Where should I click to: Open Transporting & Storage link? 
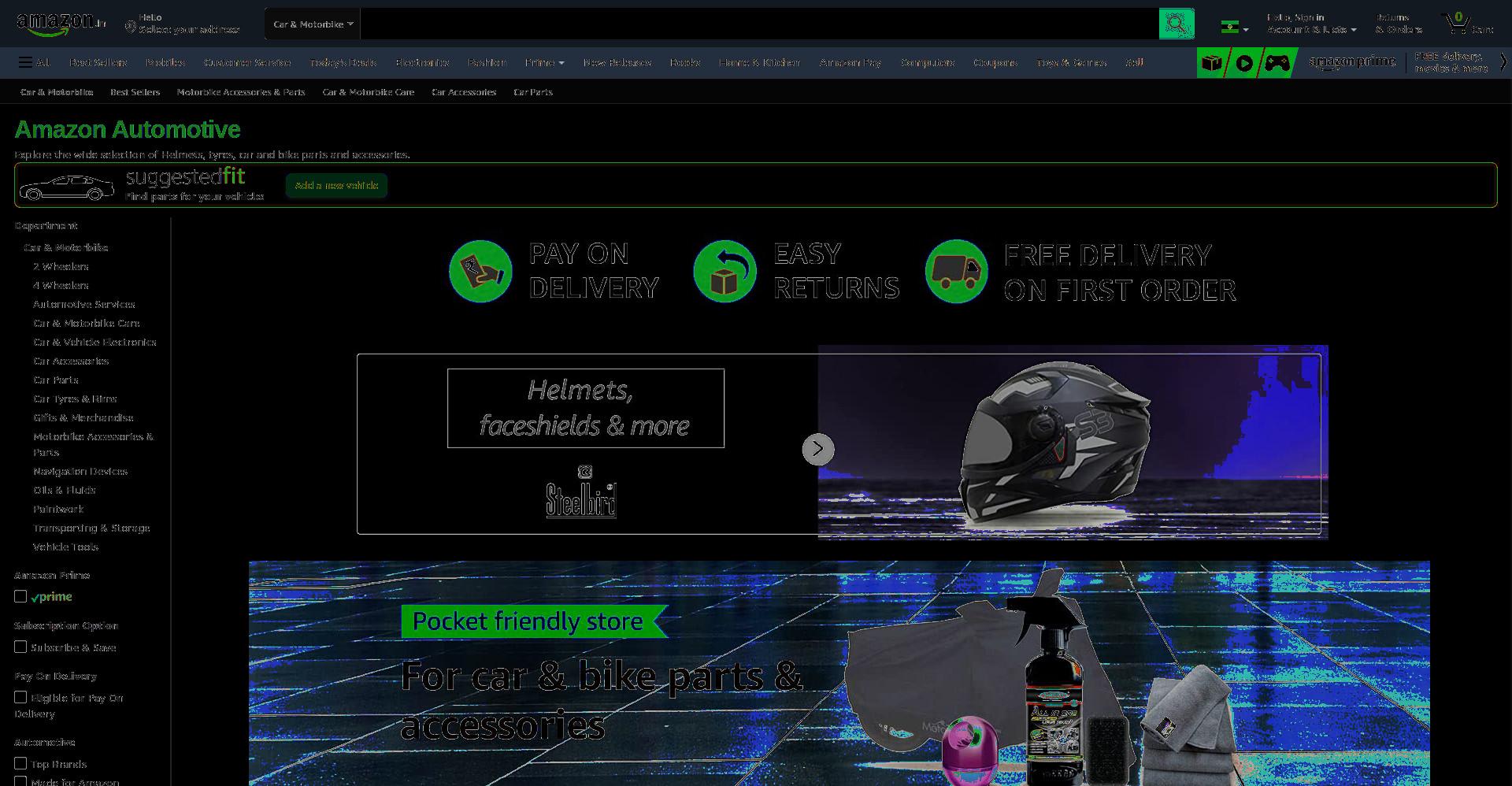click(x=91, y=528)
